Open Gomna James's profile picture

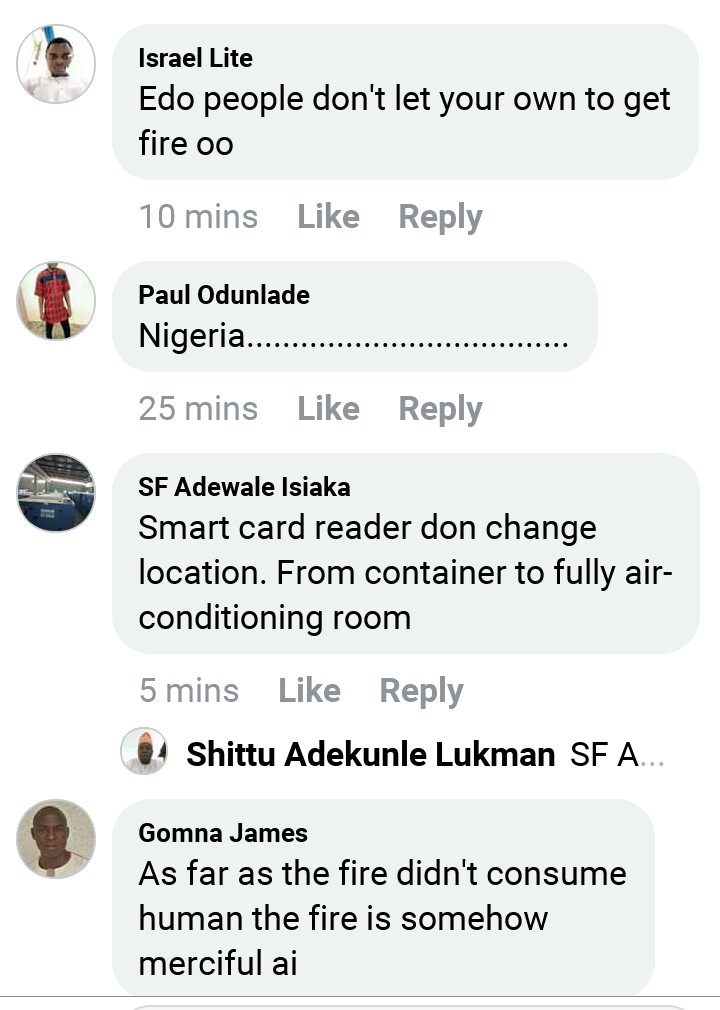56,838
